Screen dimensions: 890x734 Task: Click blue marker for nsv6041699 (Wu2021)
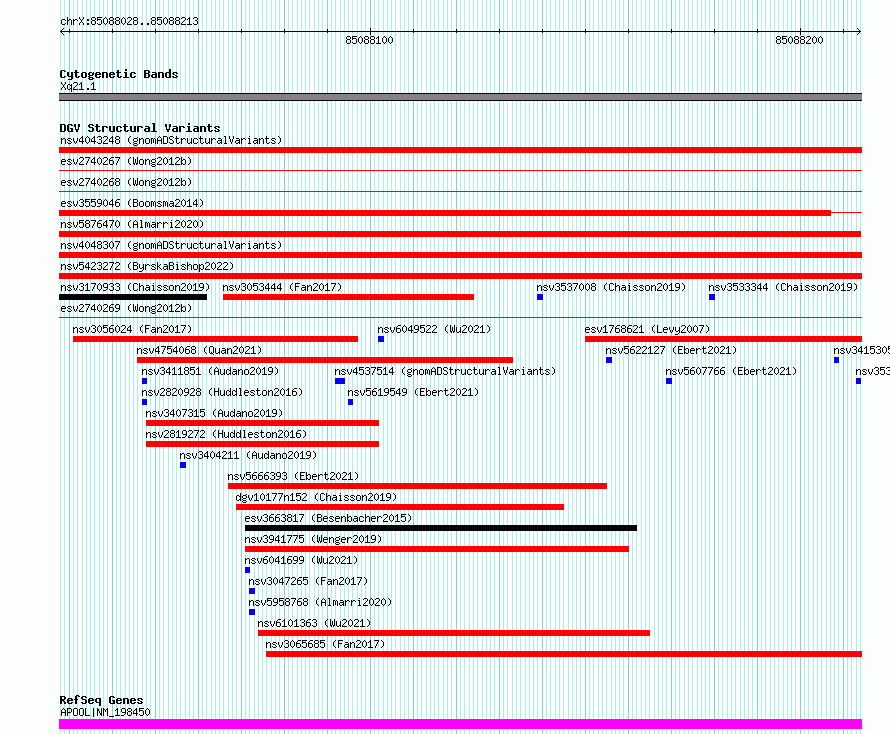(247, 570)
